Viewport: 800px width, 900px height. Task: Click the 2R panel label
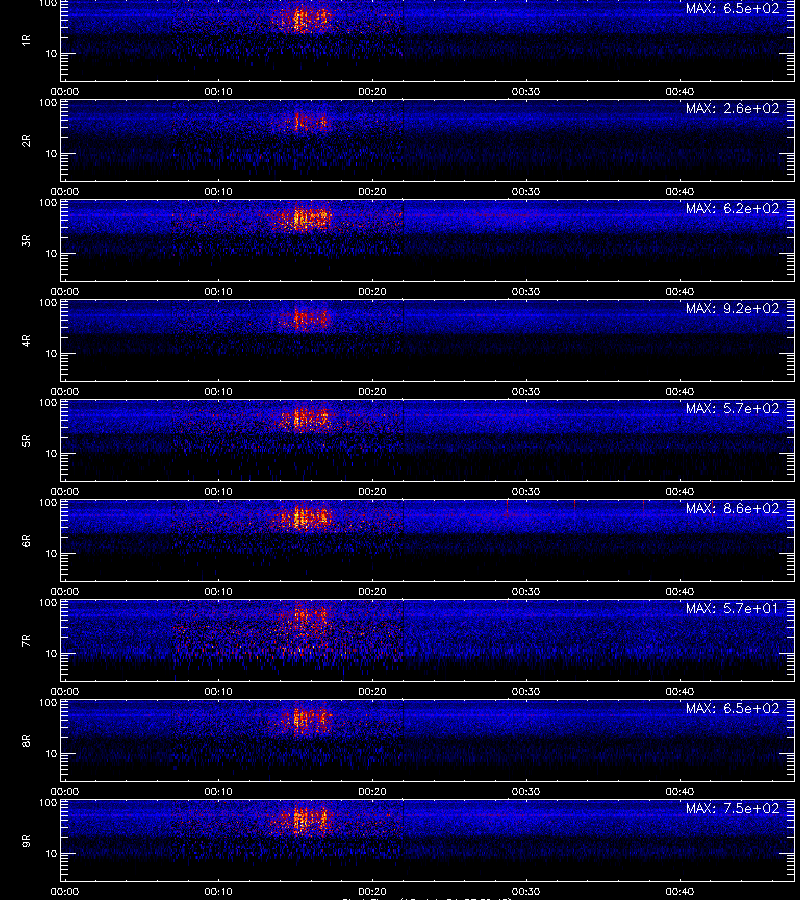click(26, 141)
